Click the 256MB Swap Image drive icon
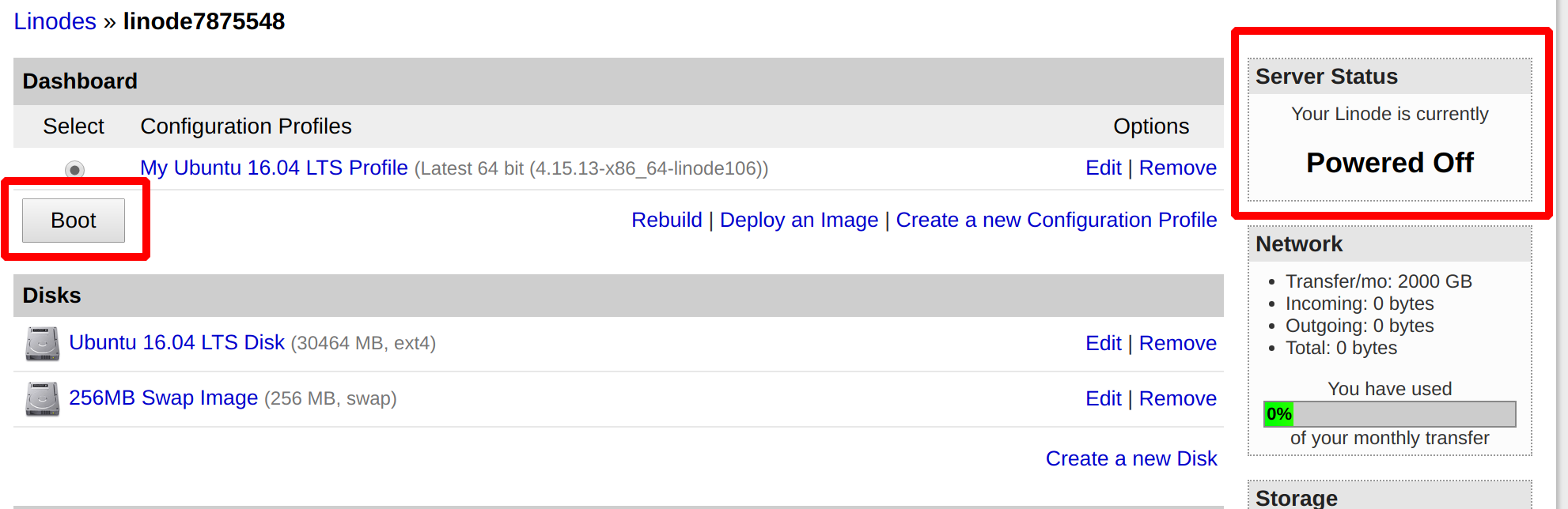 click(x=42, y=399)
